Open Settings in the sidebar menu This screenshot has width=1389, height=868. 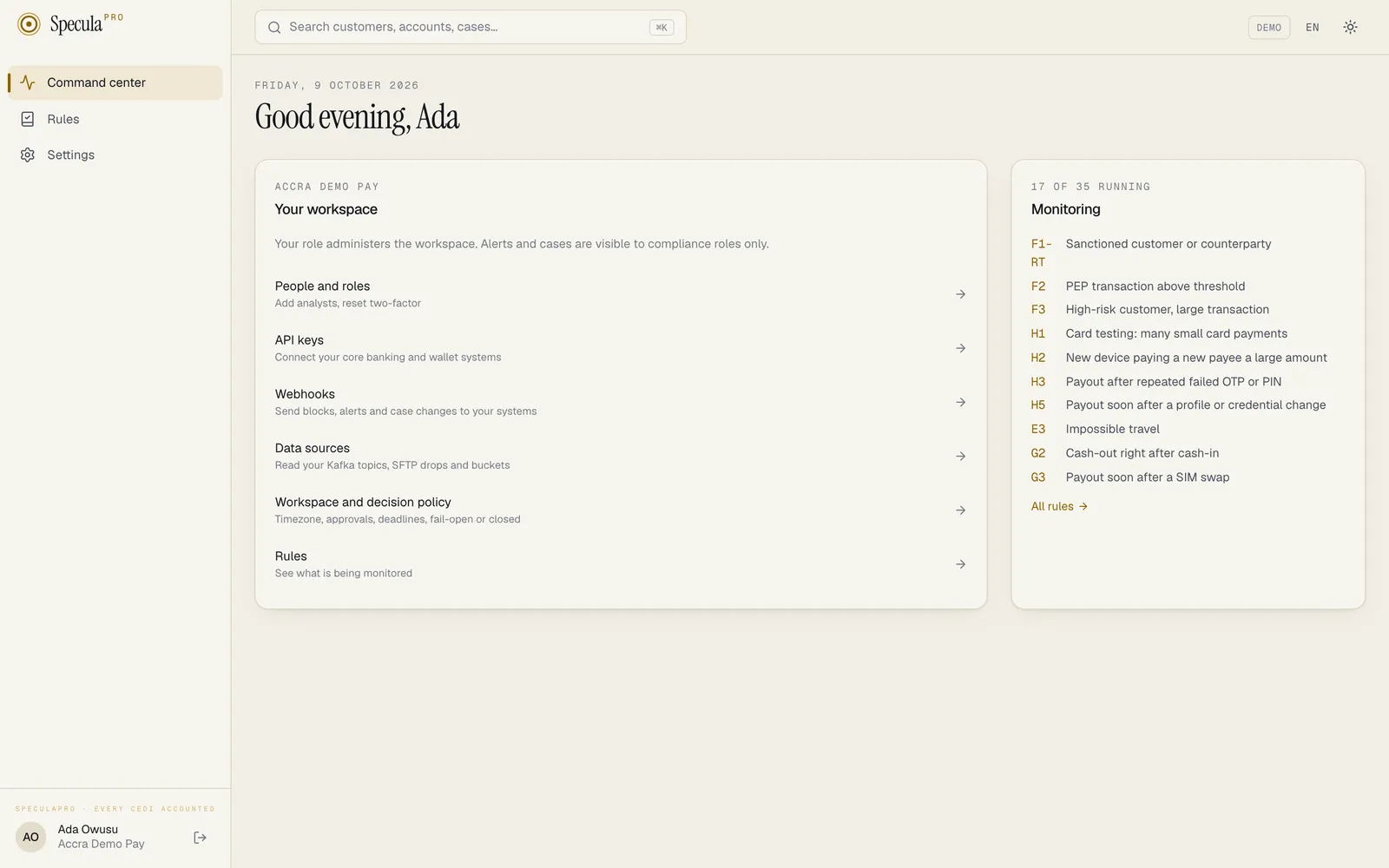115,155
